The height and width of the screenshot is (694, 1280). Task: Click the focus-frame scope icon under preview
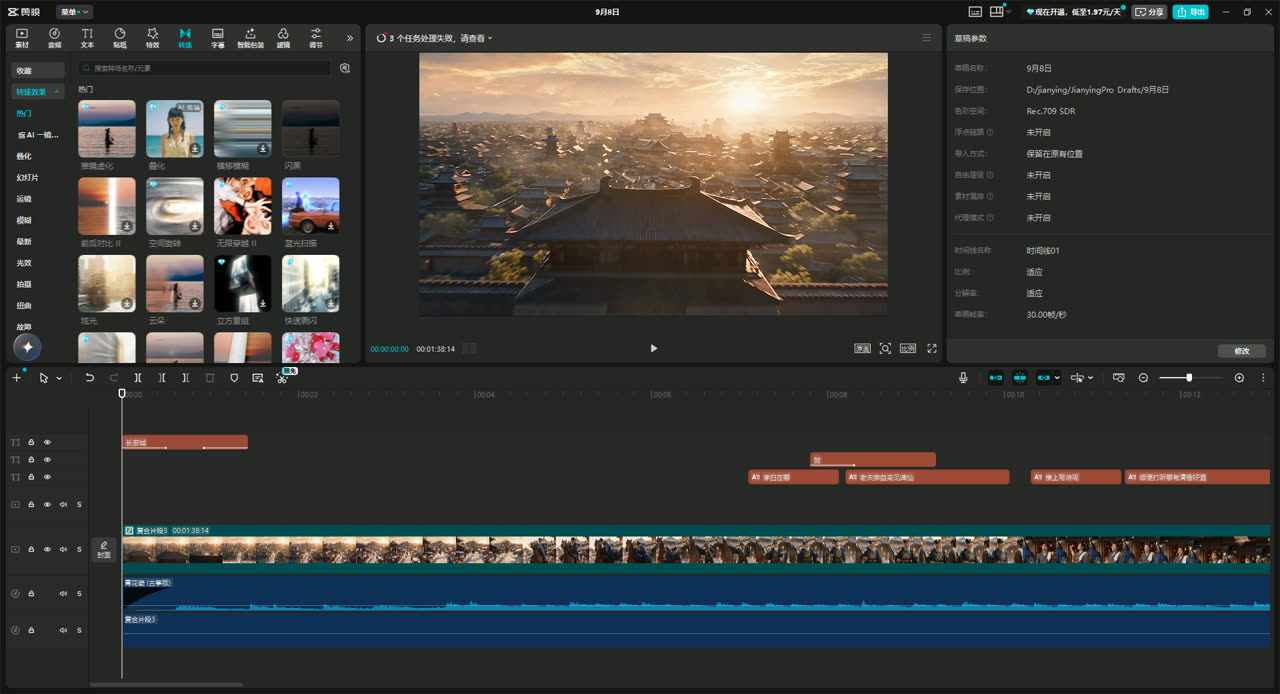tap(885, 348)
